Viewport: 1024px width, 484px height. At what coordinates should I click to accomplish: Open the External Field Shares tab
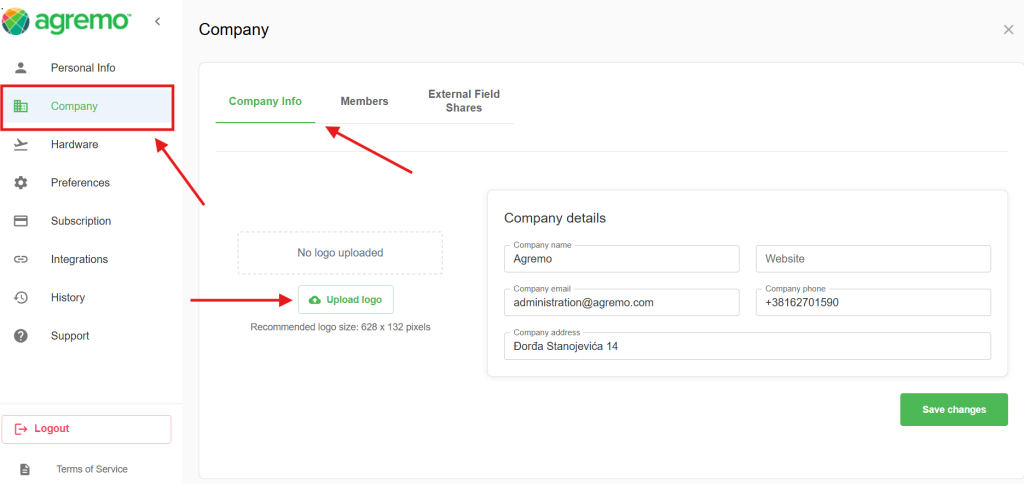464,101
